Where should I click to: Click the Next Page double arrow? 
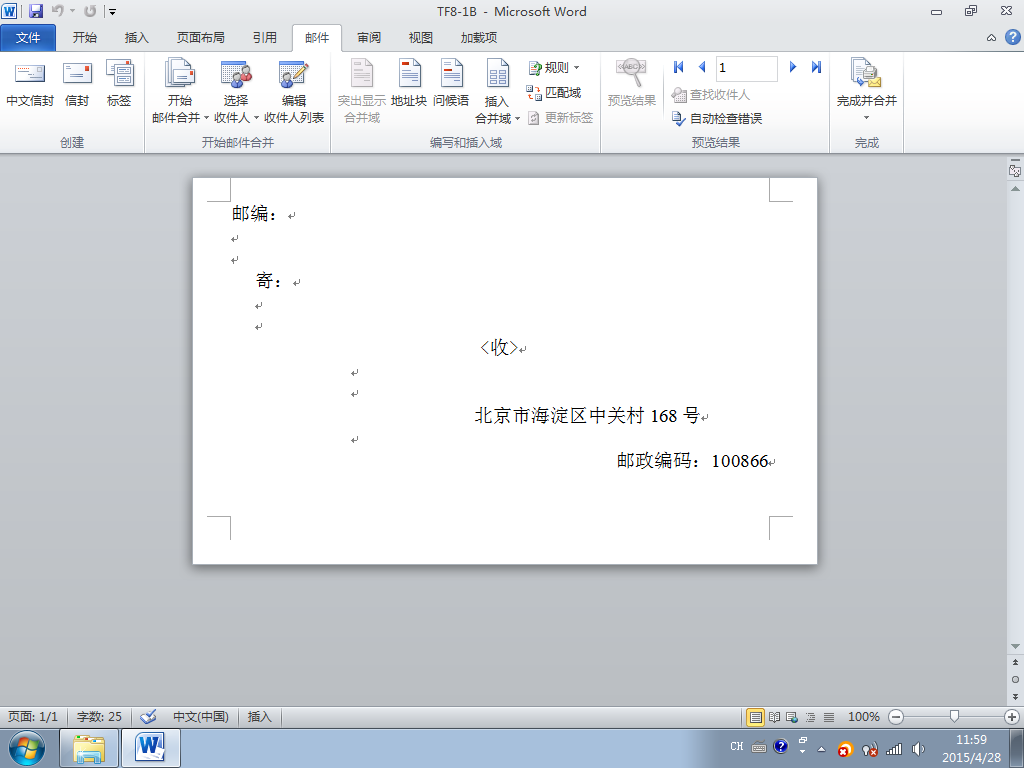[x=1015, y=697]
